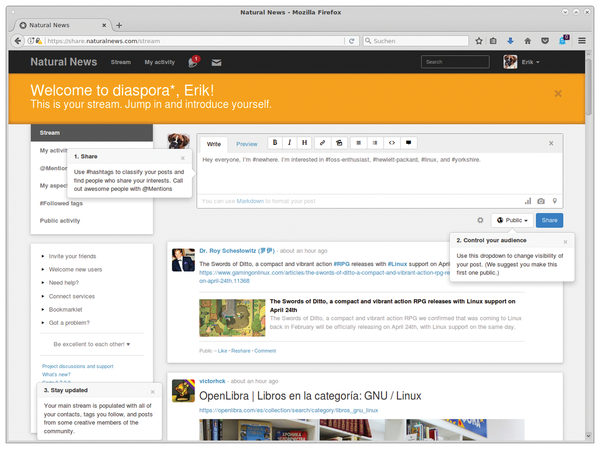600x449 pixels.
Task: Open Welcome new users link
Action: point(75,269)
